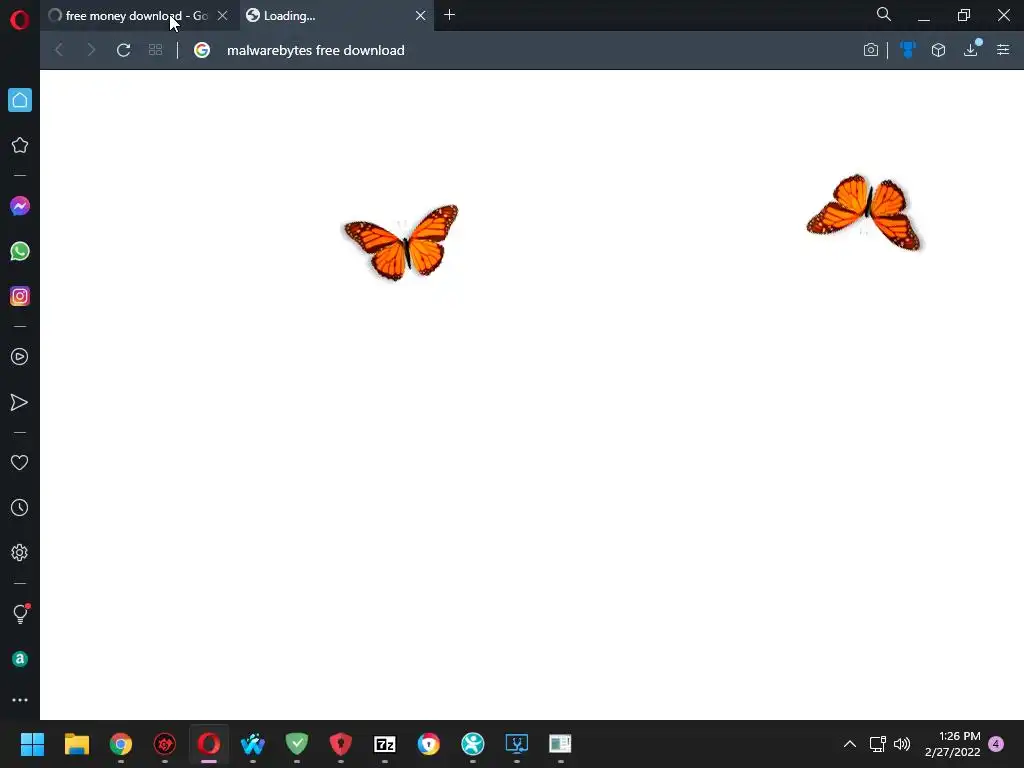Switch to the 'Loading...' tab

tap(336, 16)
